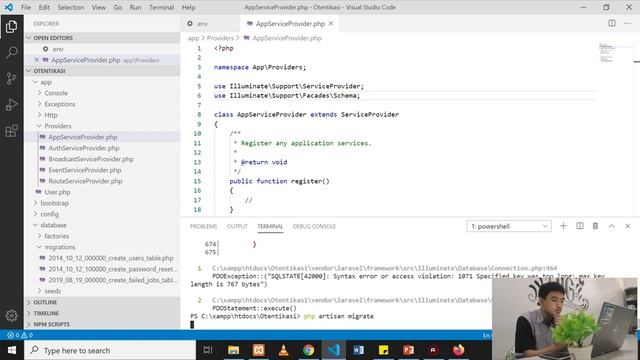Open the Explorer view in activity bar
Viewport: 640px width, 360px height.
click(11, 27)
